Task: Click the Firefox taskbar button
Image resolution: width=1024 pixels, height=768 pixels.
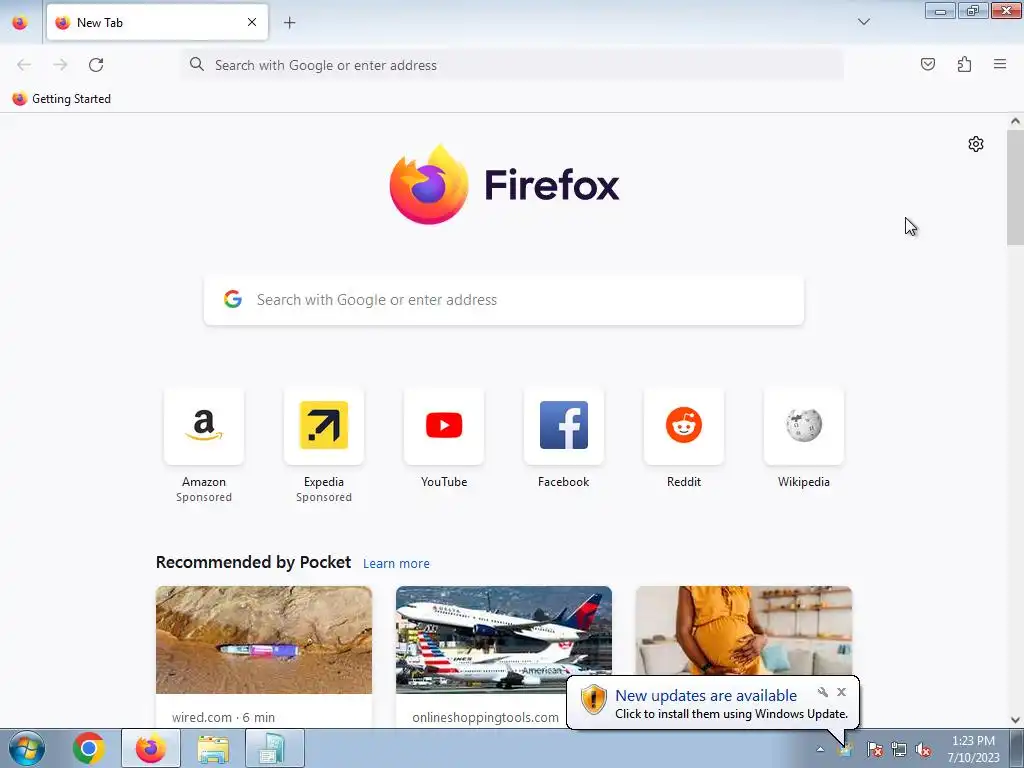Action: [150, 748]
